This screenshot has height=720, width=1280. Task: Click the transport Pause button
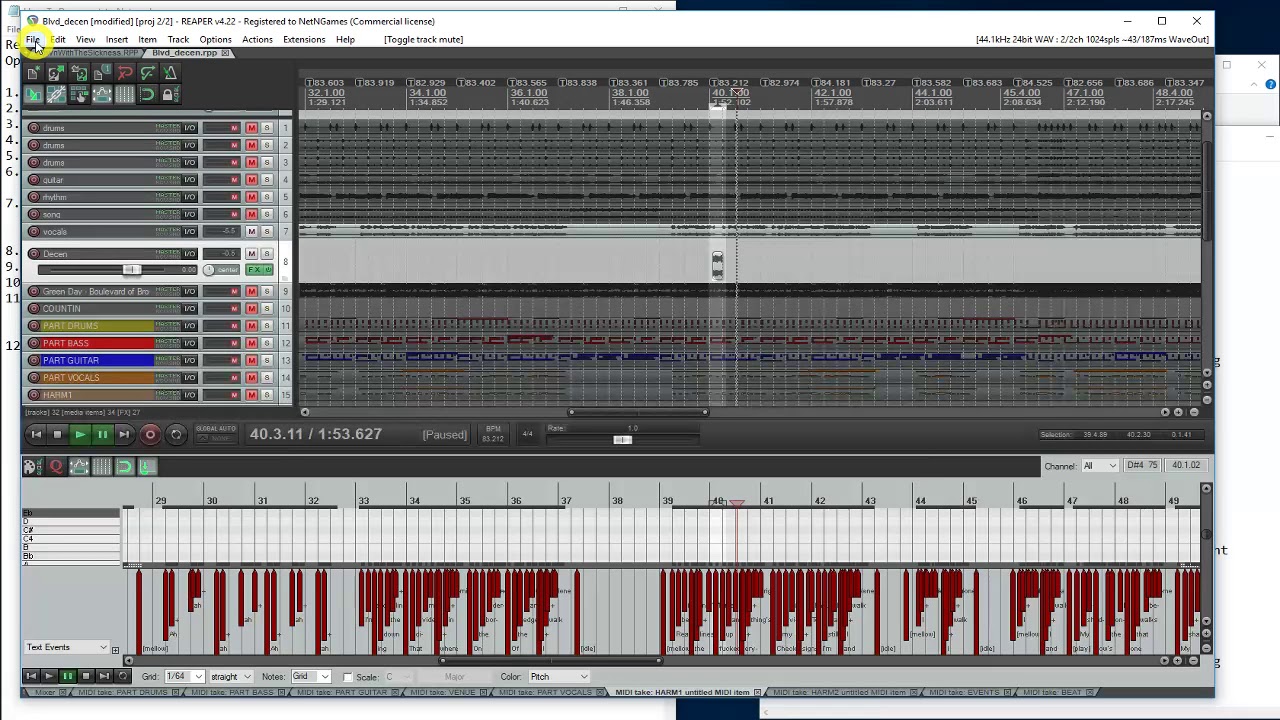tap(102, 434)
